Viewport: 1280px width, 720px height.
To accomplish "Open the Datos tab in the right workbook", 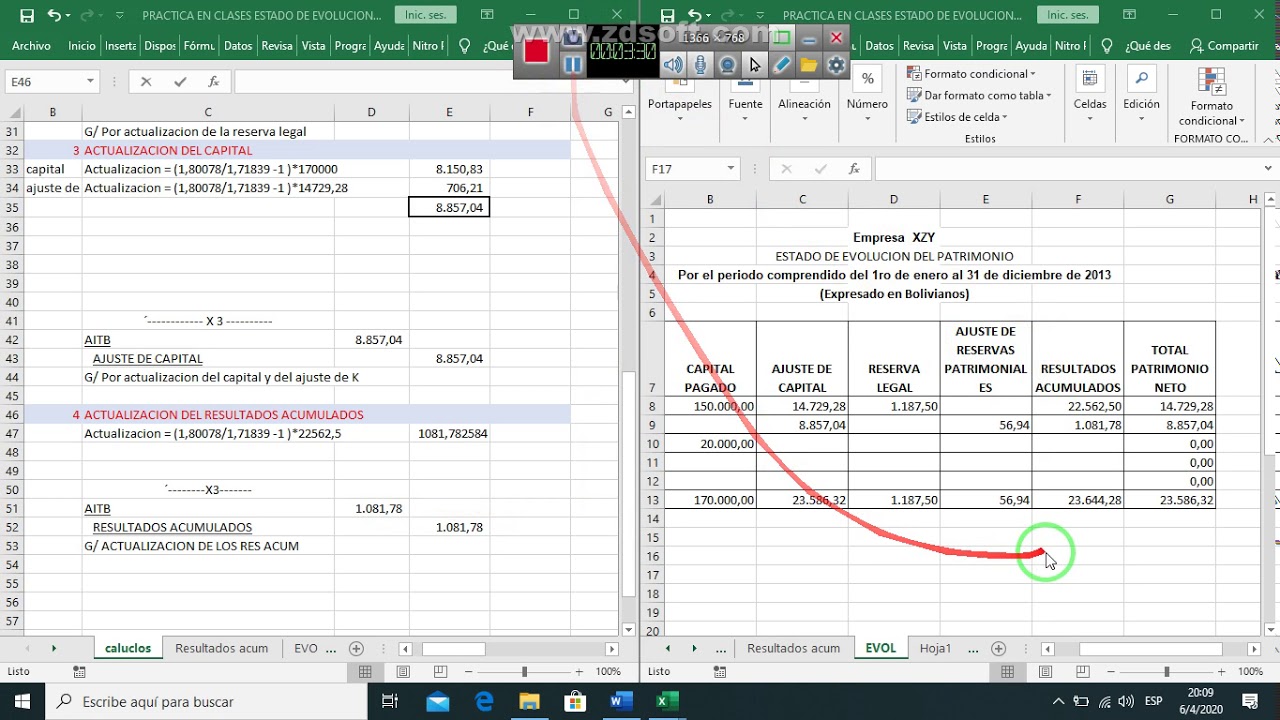I will coord(879,46).
